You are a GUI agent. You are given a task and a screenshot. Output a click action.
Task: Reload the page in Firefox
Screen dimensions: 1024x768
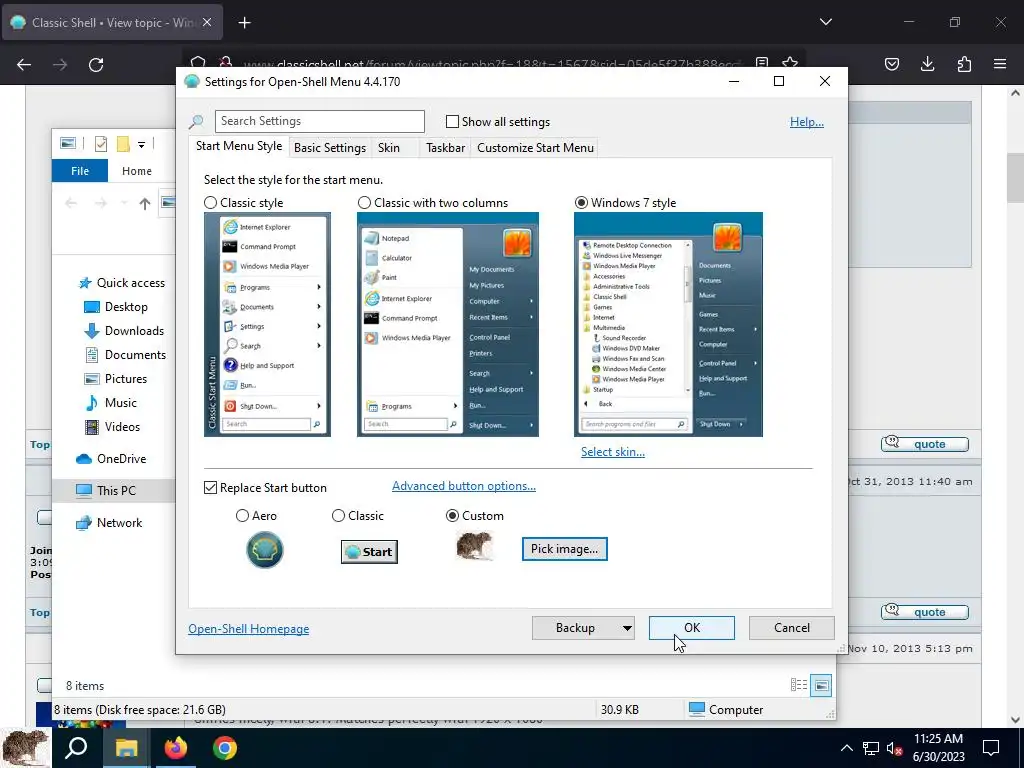[x=96, y=65]
